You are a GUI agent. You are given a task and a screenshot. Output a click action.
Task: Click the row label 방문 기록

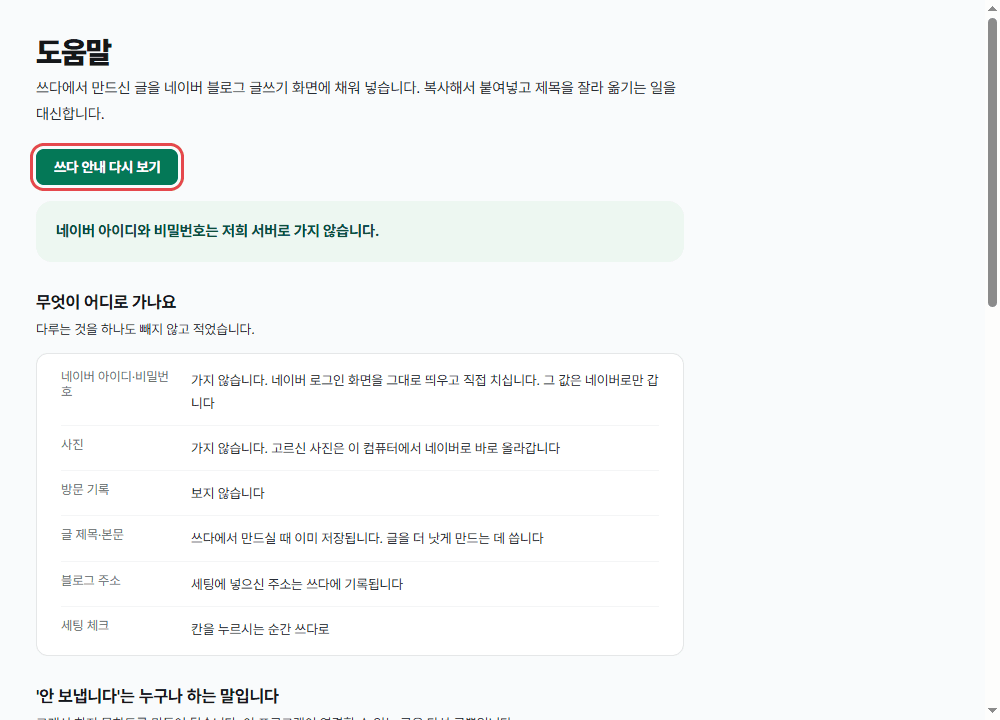(x=85, y=489)
